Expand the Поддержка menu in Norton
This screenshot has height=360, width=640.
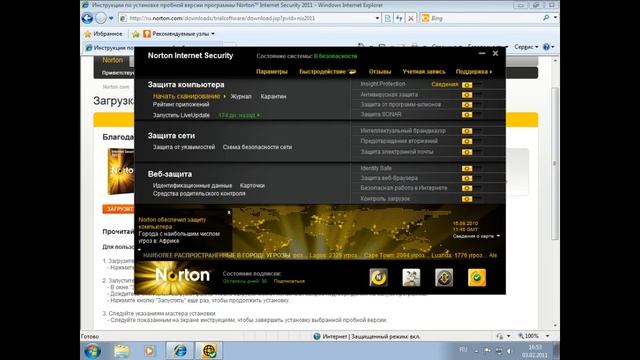coord(473,72)
